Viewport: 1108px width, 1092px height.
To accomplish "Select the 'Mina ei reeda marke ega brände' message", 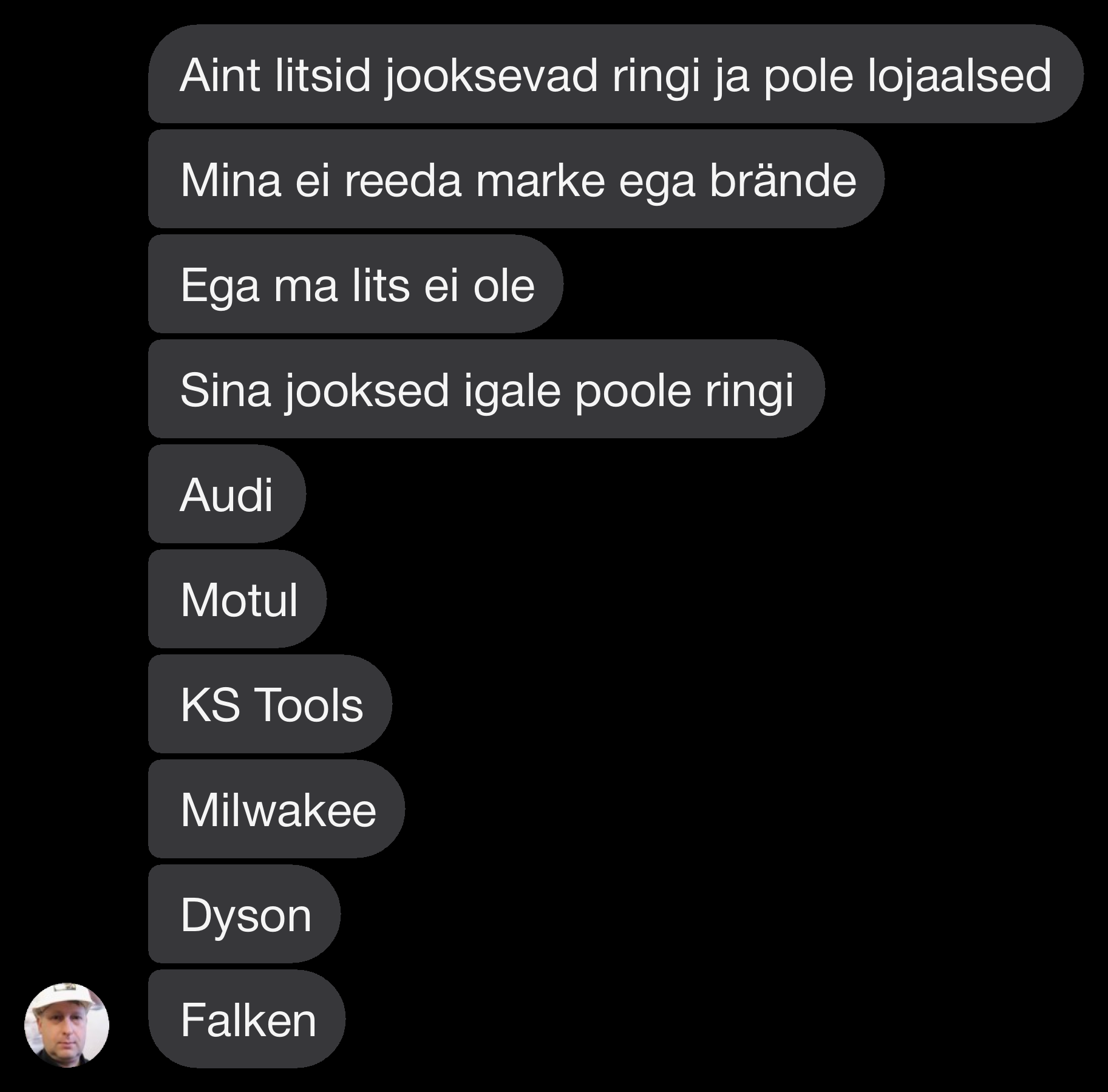I will click(516, 179).
